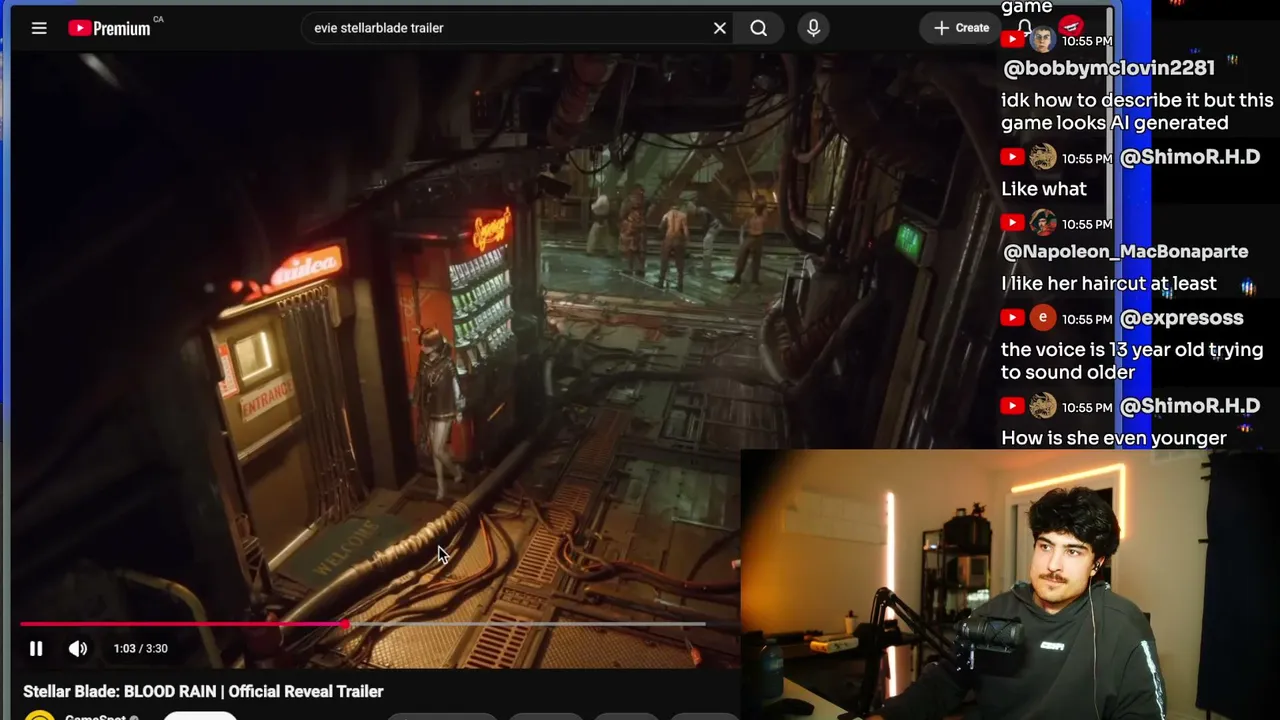Seek ahead on the unplayed grey progress bar
This screenshot has width=1280, height=720.
pos(527,624)
